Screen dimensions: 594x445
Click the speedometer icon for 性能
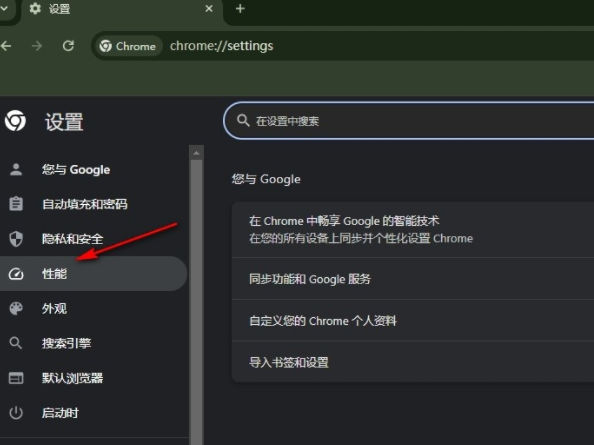(16, 274)
